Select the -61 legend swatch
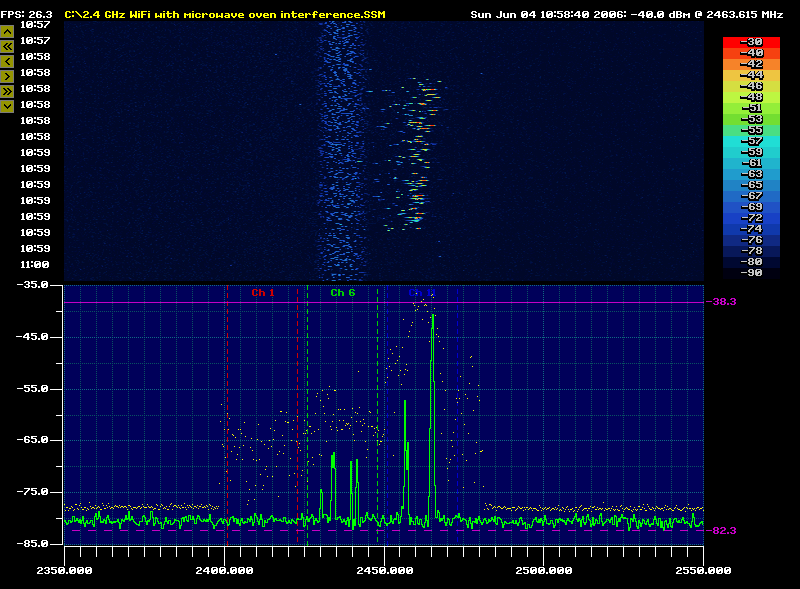 751,163
